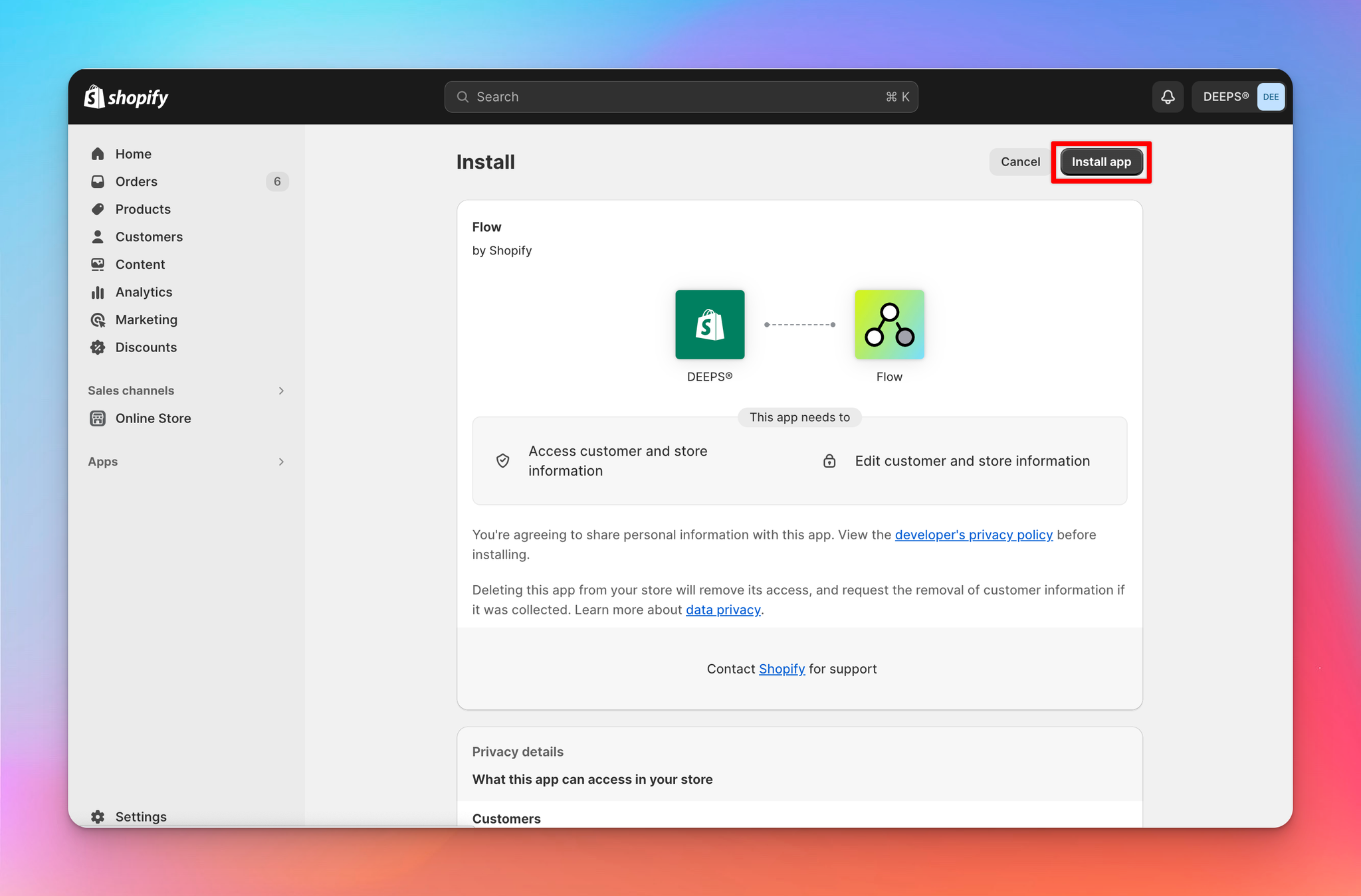Click the Install app button
The width and height of the screenshot is (1361, 896).
click(1101, 162)
